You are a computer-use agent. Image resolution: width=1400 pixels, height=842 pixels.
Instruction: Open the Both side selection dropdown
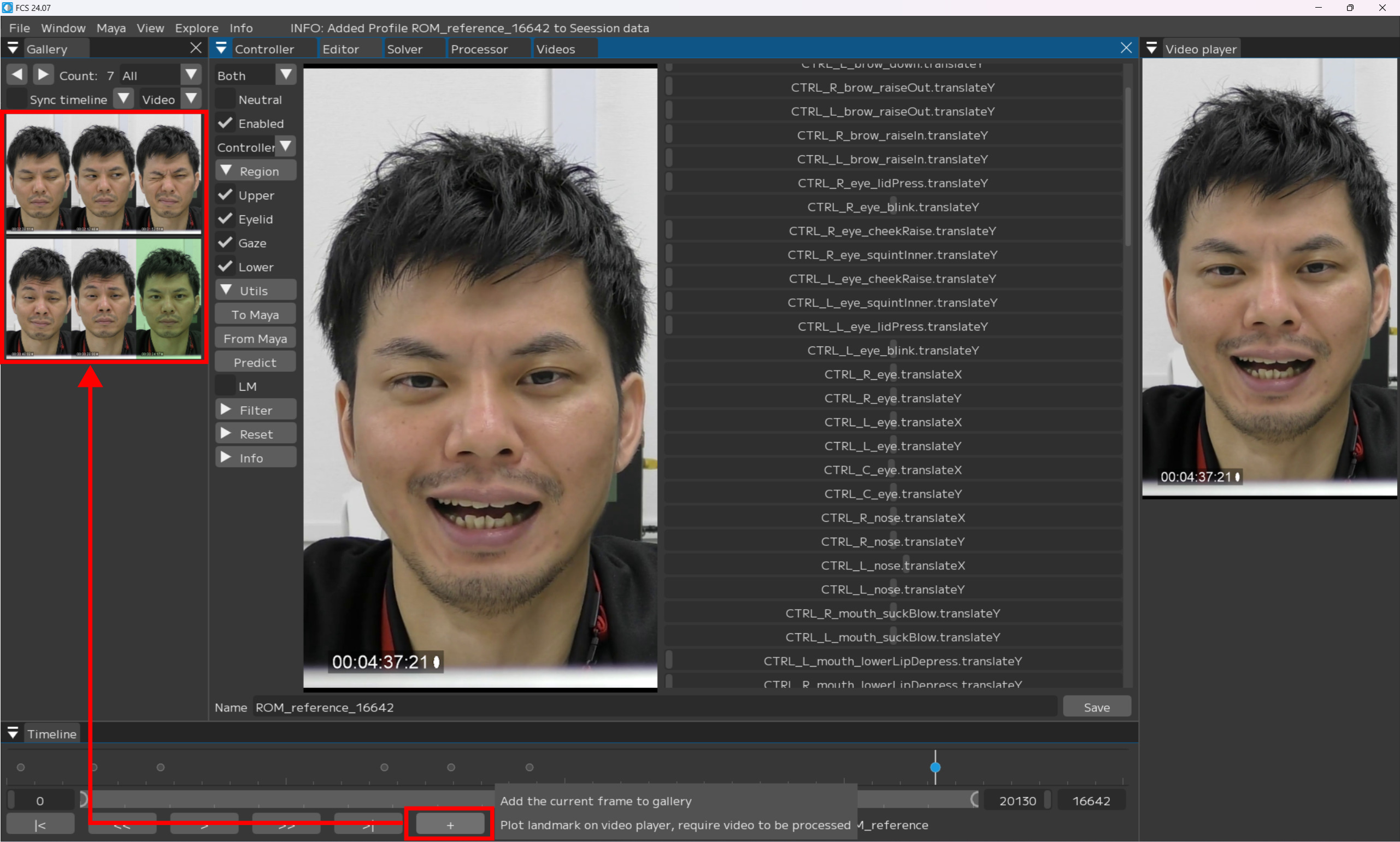(x=286, y=74)
